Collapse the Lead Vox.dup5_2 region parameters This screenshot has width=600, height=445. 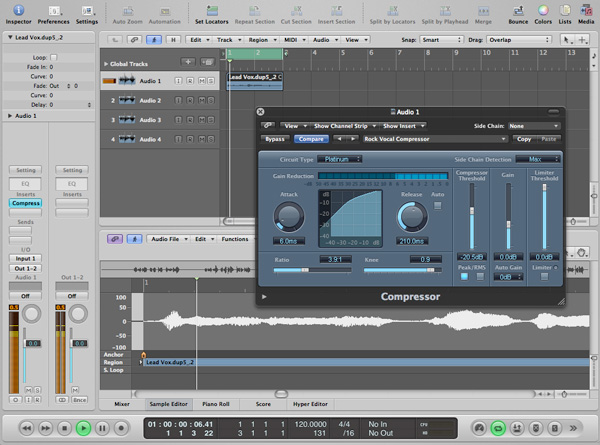[10, 37]
